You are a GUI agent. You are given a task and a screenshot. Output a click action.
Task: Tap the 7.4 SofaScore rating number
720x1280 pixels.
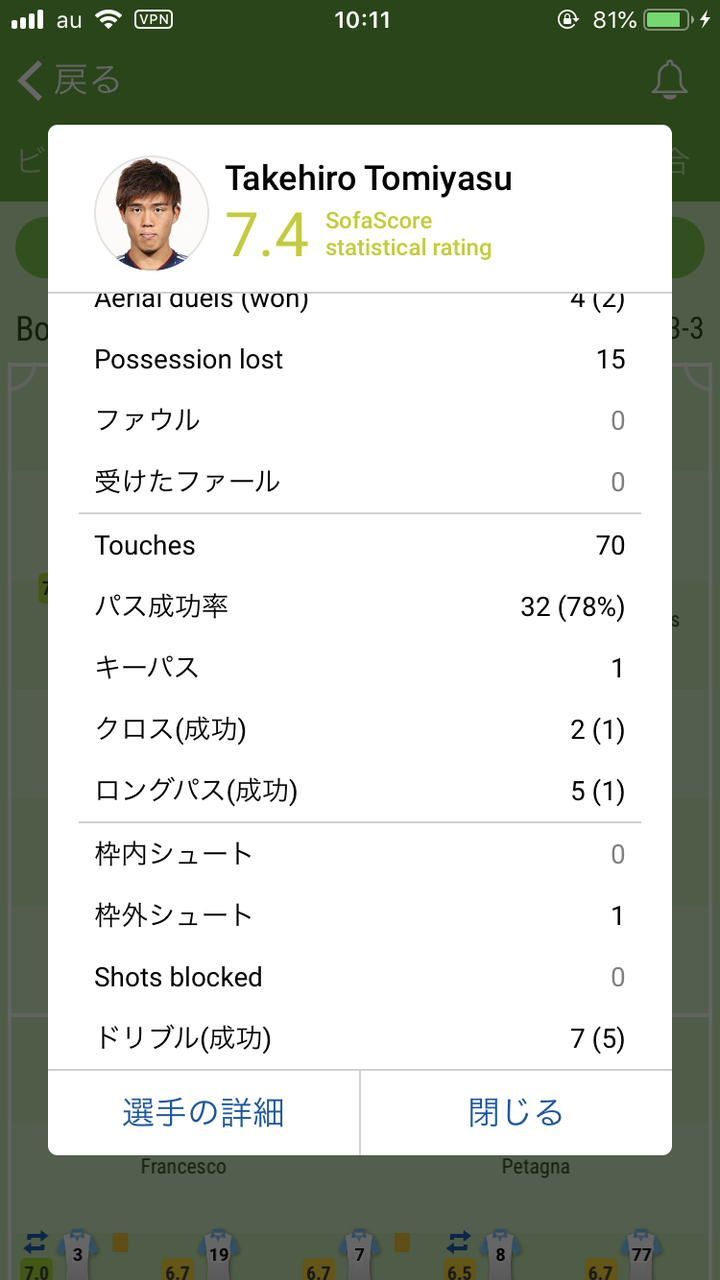point(266,234)
